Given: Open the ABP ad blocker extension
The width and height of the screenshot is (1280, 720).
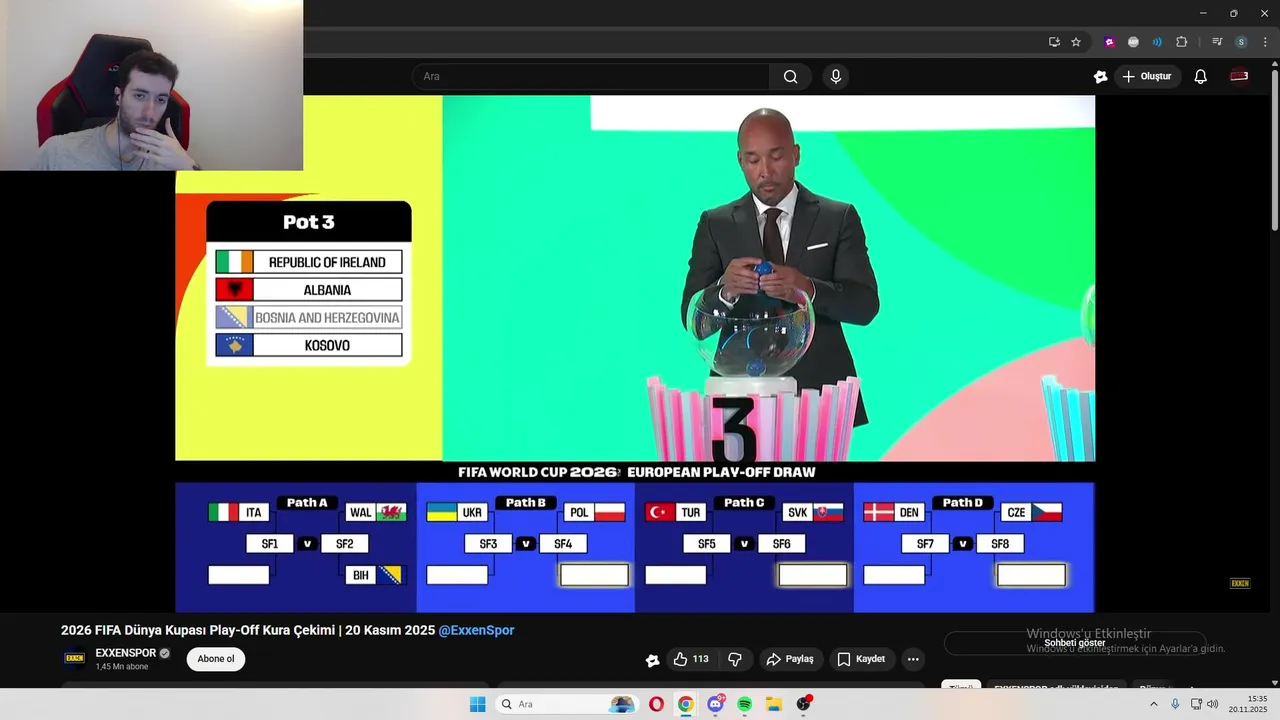Looking at the screenshot, I should 1133,42.
